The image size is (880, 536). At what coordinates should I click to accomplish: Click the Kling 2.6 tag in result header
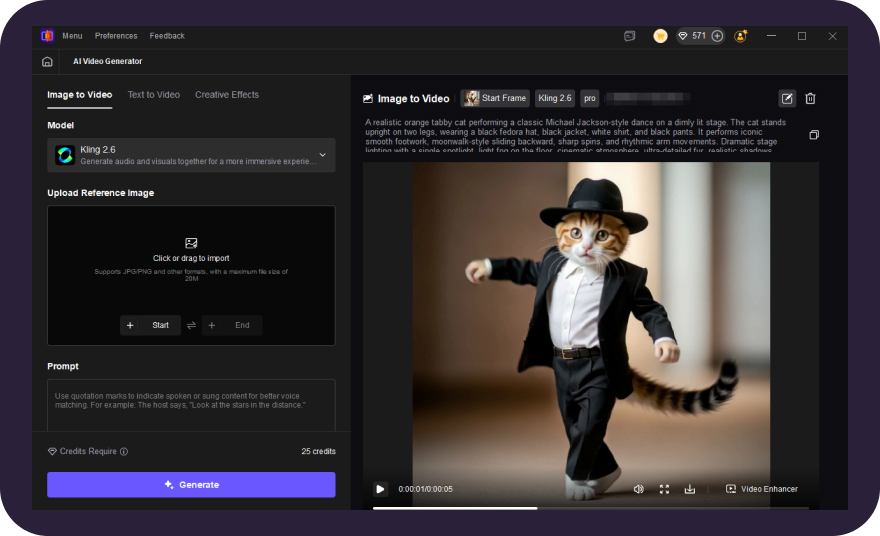[x=554, y=98]
